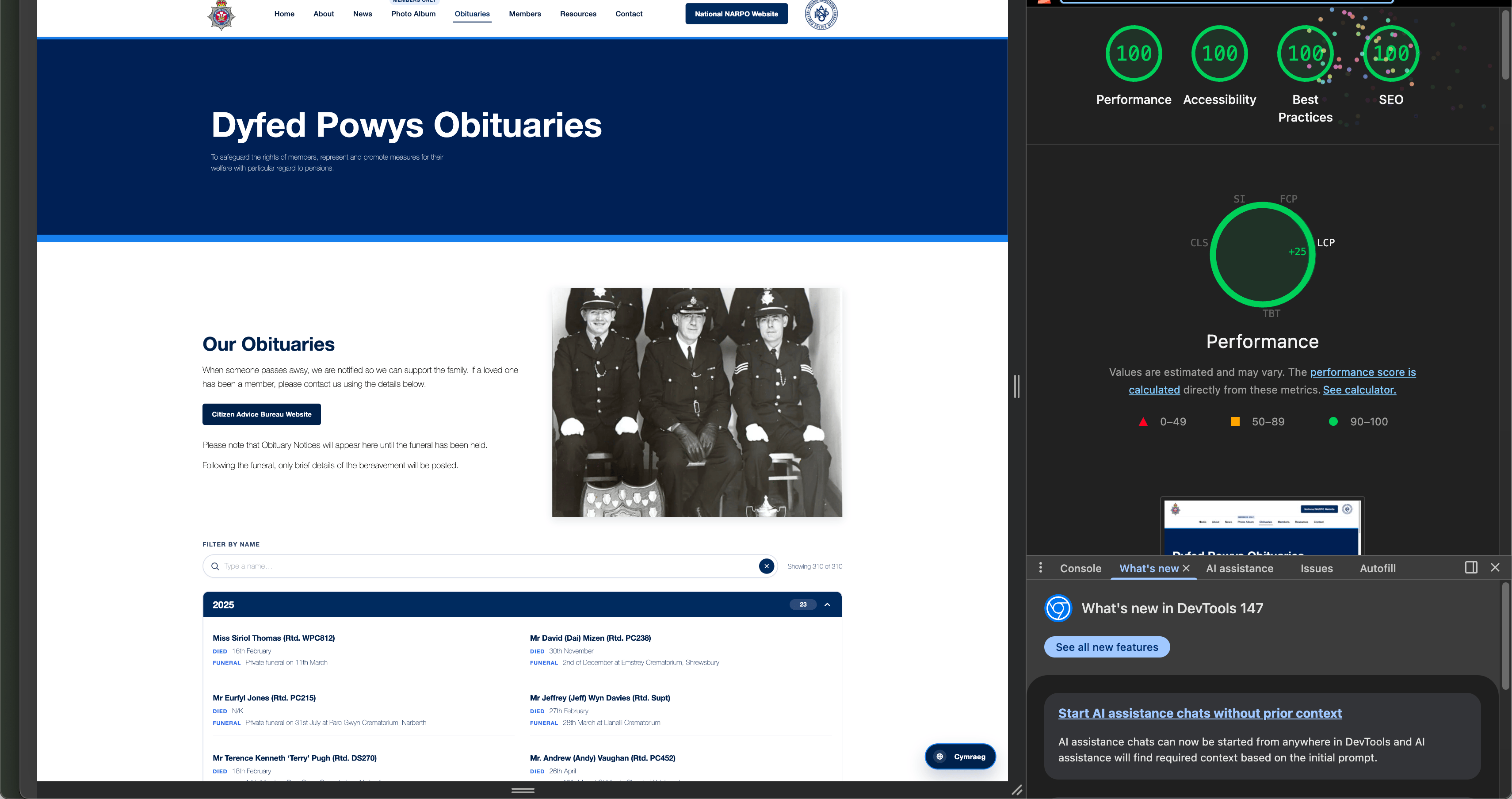Click Mr Terence Kenneth 'Terry' Pugh entry
1512x799 pixels.
click(294, 758)
